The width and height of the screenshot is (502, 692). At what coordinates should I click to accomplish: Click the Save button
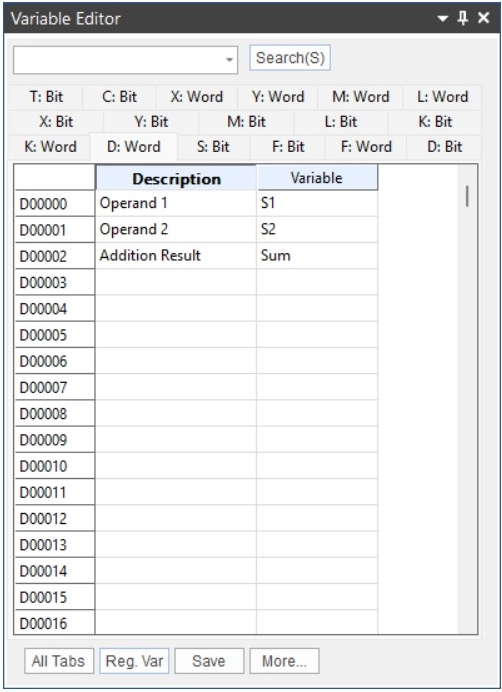pyautogui.click(x=209, y=661)
